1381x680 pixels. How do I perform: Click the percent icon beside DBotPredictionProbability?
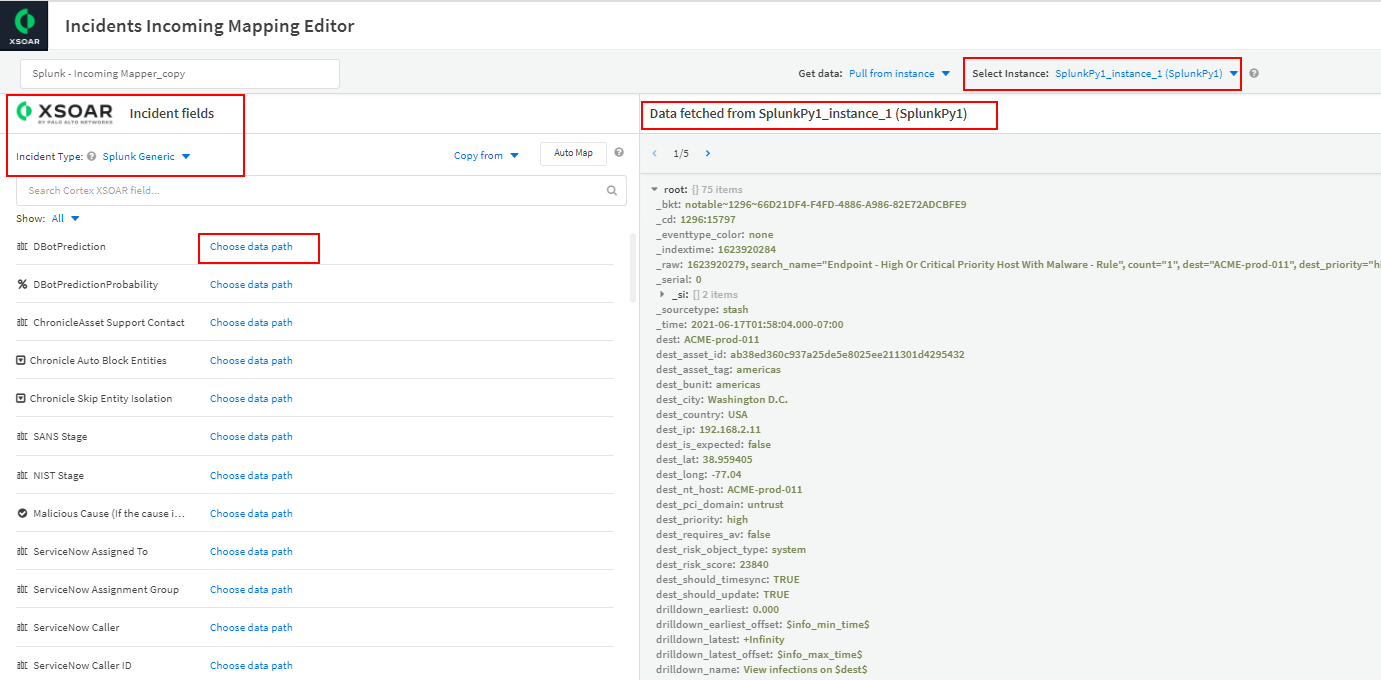(22, 285)
